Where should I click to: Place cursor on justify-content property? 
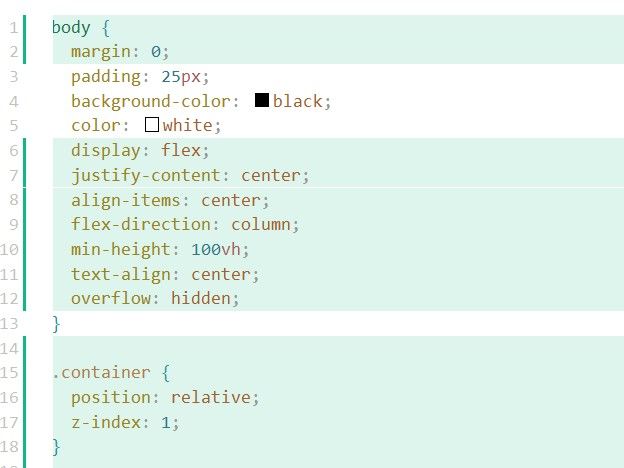pos(146,176)
